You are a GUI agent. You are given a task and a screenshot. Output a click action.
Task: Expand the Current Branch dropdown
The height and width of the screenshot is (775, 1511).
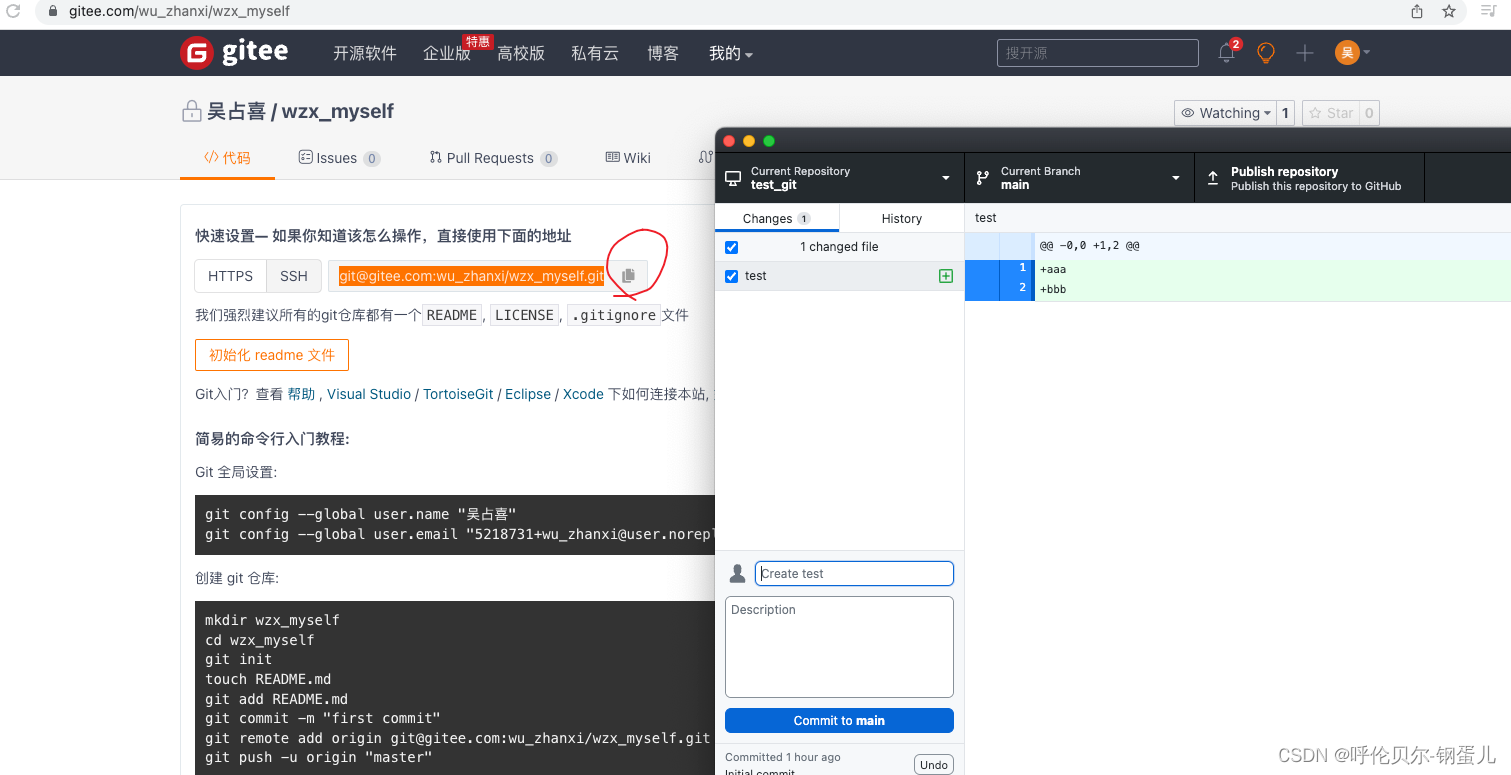pyautogui.click(x=1080, y=178)
